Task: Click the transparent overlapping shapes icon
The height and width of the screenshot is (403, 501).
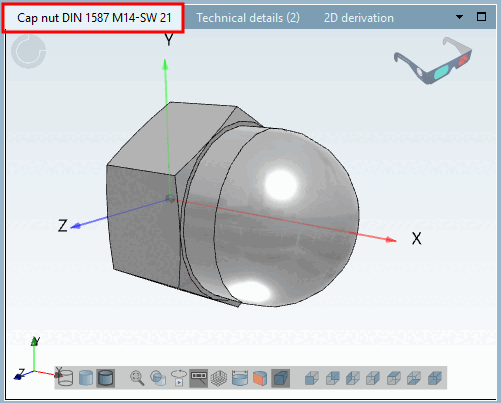Action: pos(158,378)
